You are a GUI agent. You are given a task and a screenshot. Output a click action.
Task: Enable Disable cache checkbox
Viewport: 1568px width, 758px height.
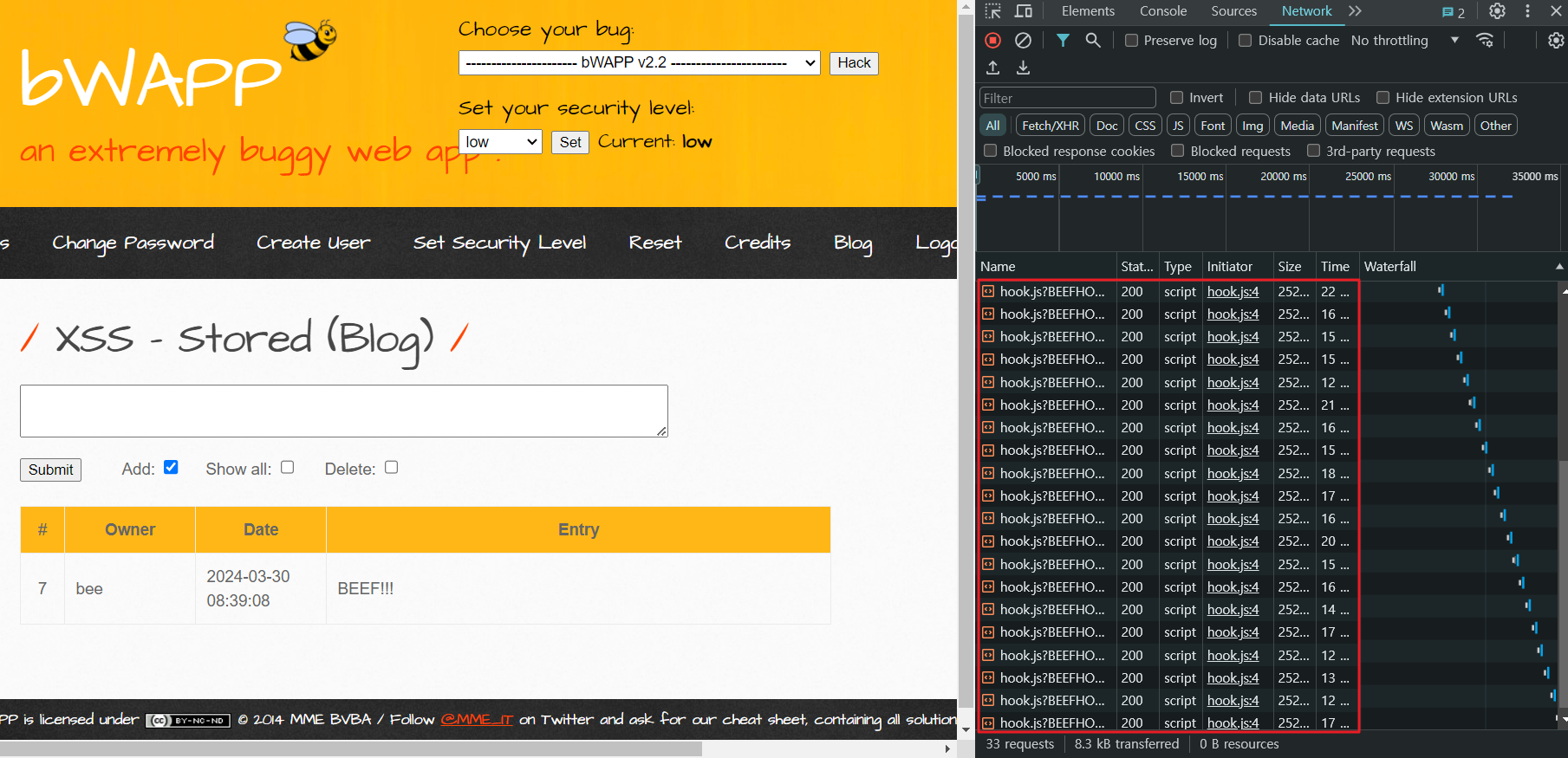1246,41
